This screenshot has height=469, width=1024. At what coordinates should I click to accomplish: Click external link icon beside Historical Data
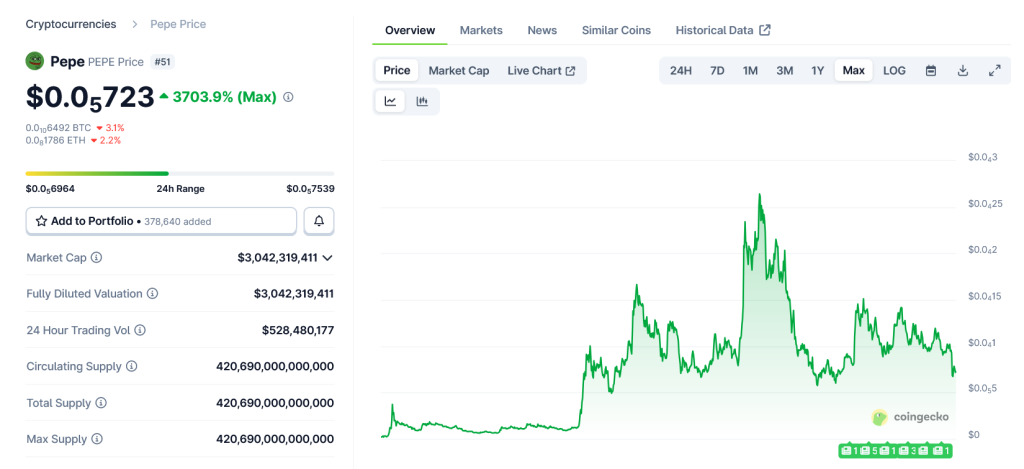765,30
